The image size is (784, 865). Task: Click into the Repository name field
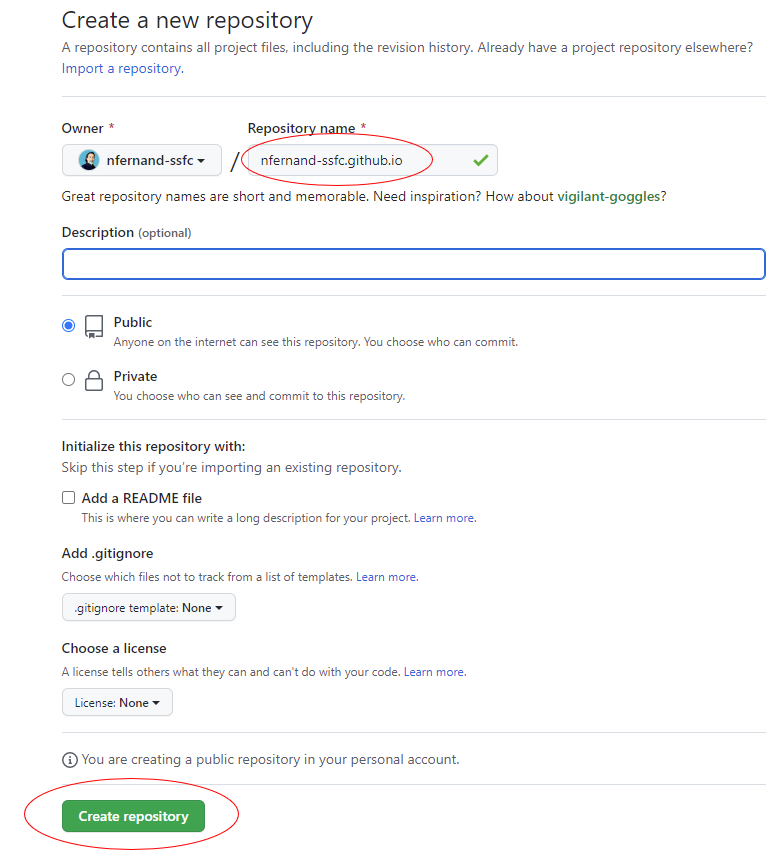coord(373,160)
